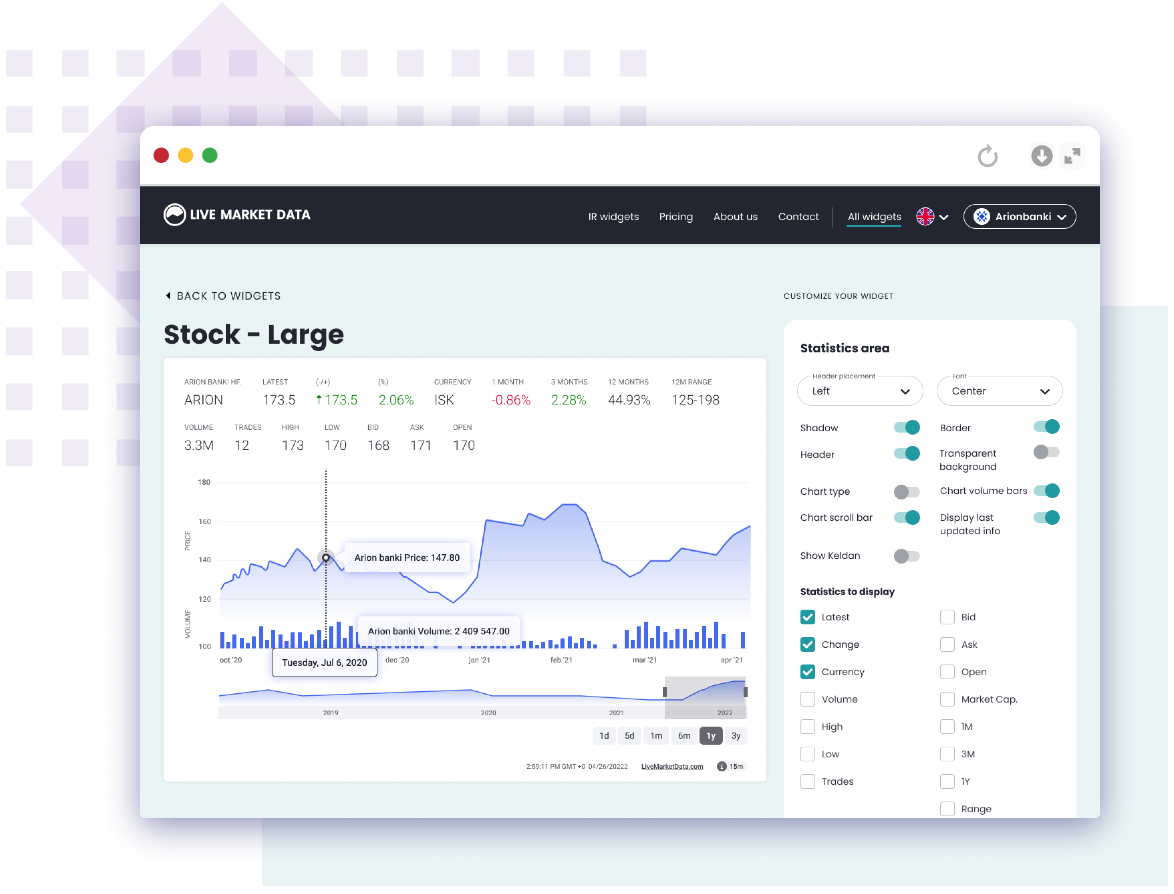The width and height of the screenshot is (1174, 894).
Task: Click the back arrow next to BACK TO WIDGETS
Action: pos(169,296)
